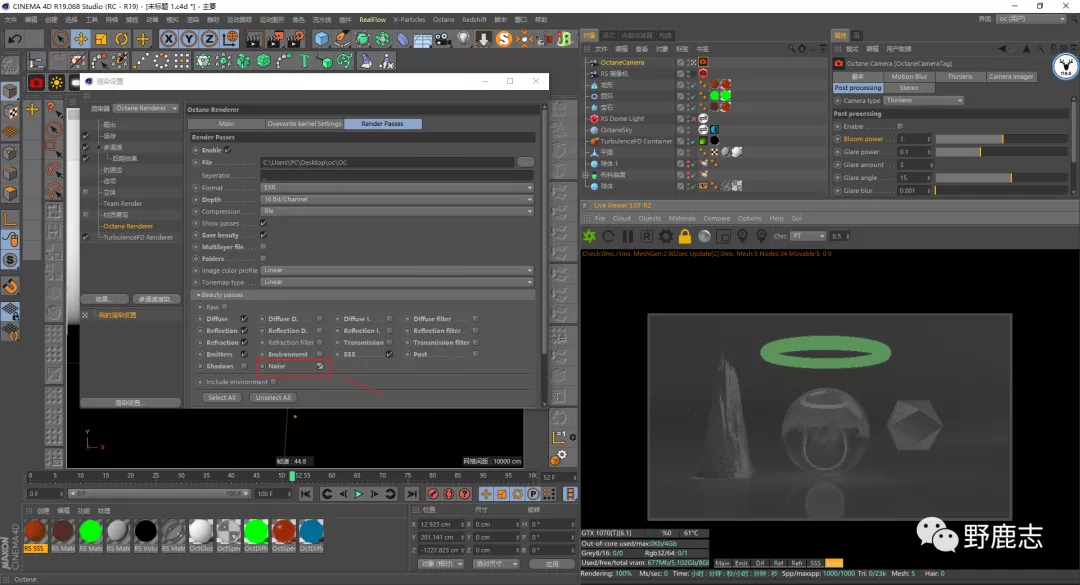Screen dimensions: 1080x585
Task: Select the OctaneSky object in object list
Action: click(616, 130)
